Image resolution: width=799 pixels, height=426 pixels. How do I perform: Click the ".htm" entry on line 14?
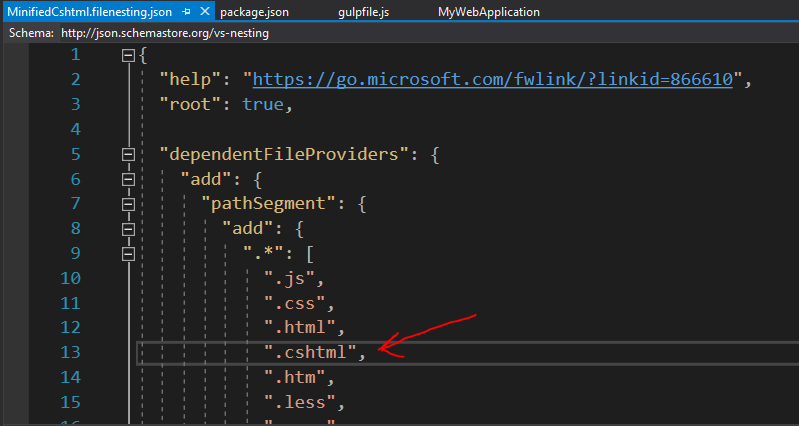pyautogui.click(x=294, y=378)
